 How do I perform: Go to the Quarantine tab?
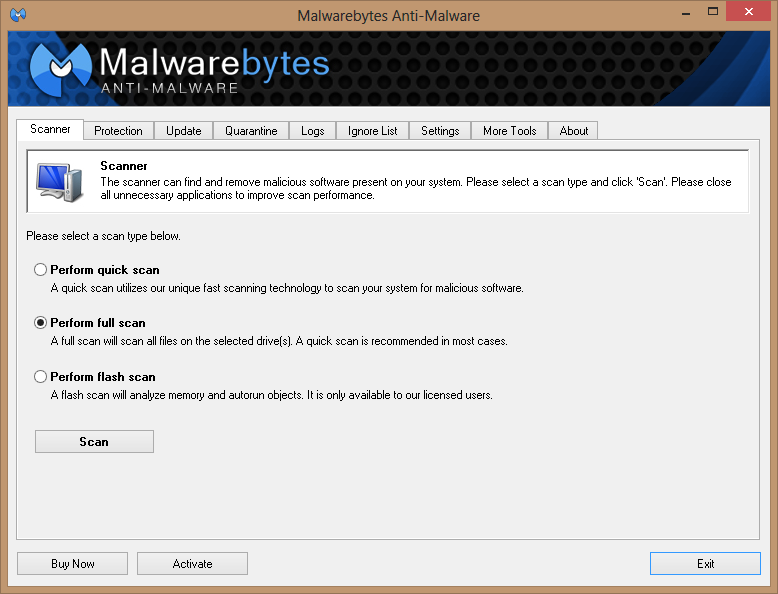point(251,131)
